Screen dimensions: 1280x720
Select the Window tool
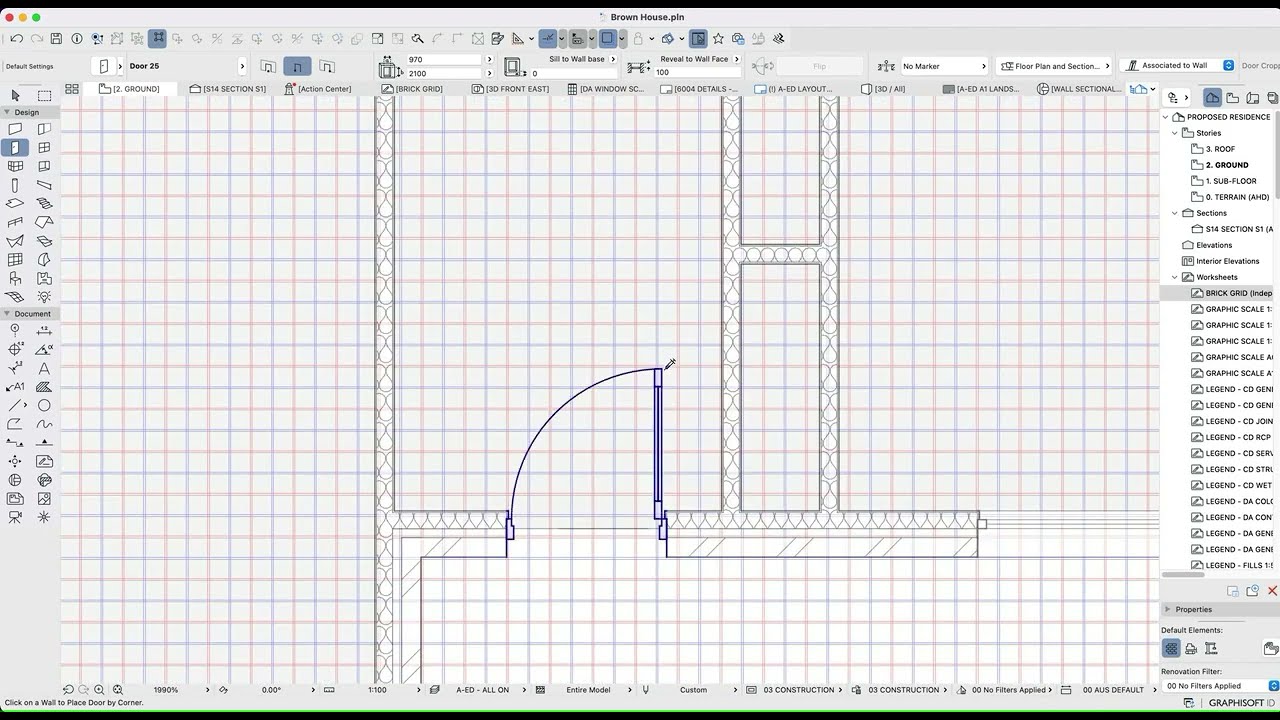pos(44,147)
